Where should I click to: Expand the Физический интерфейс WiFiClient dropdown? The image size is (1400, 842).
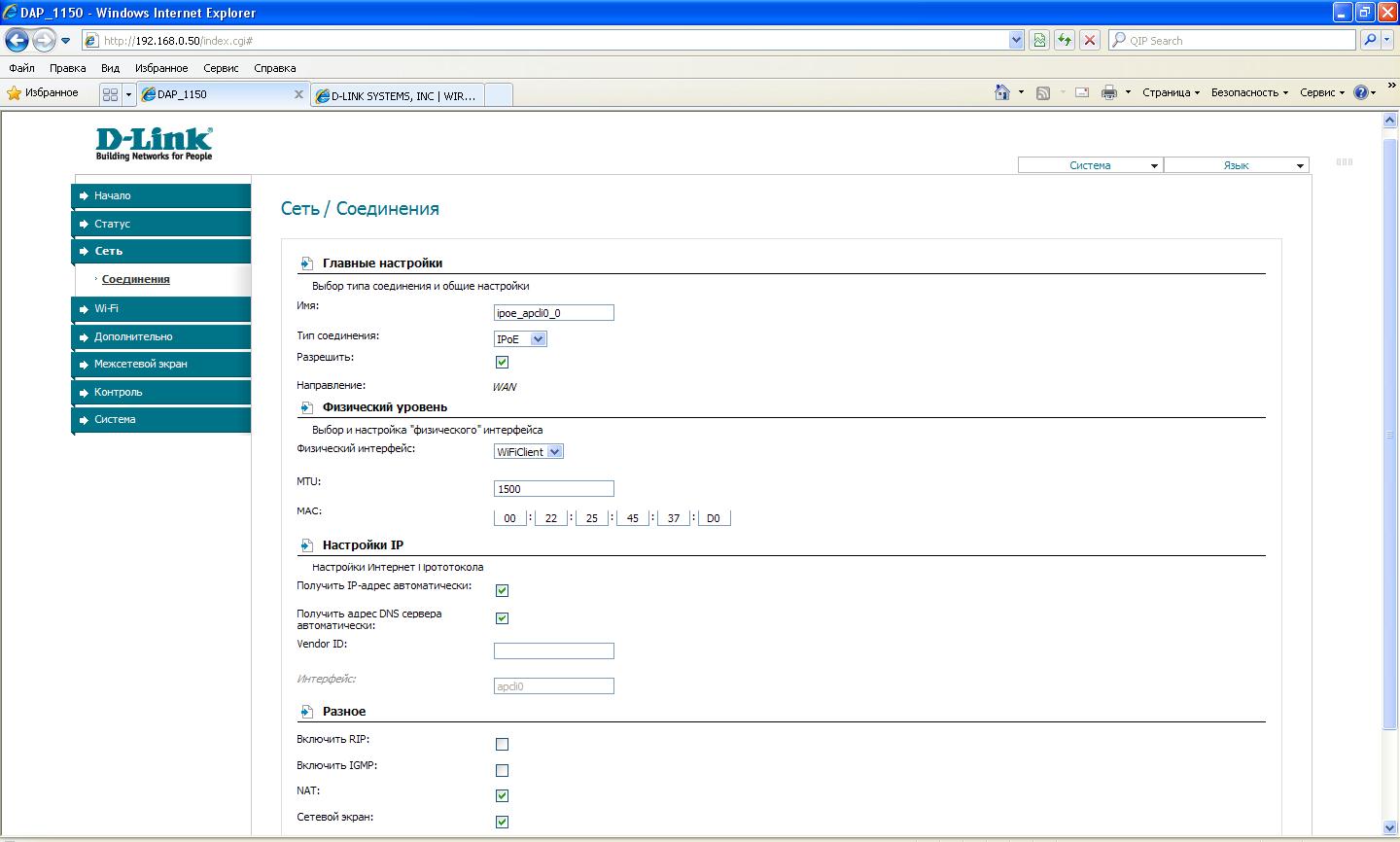click(529, 452)
